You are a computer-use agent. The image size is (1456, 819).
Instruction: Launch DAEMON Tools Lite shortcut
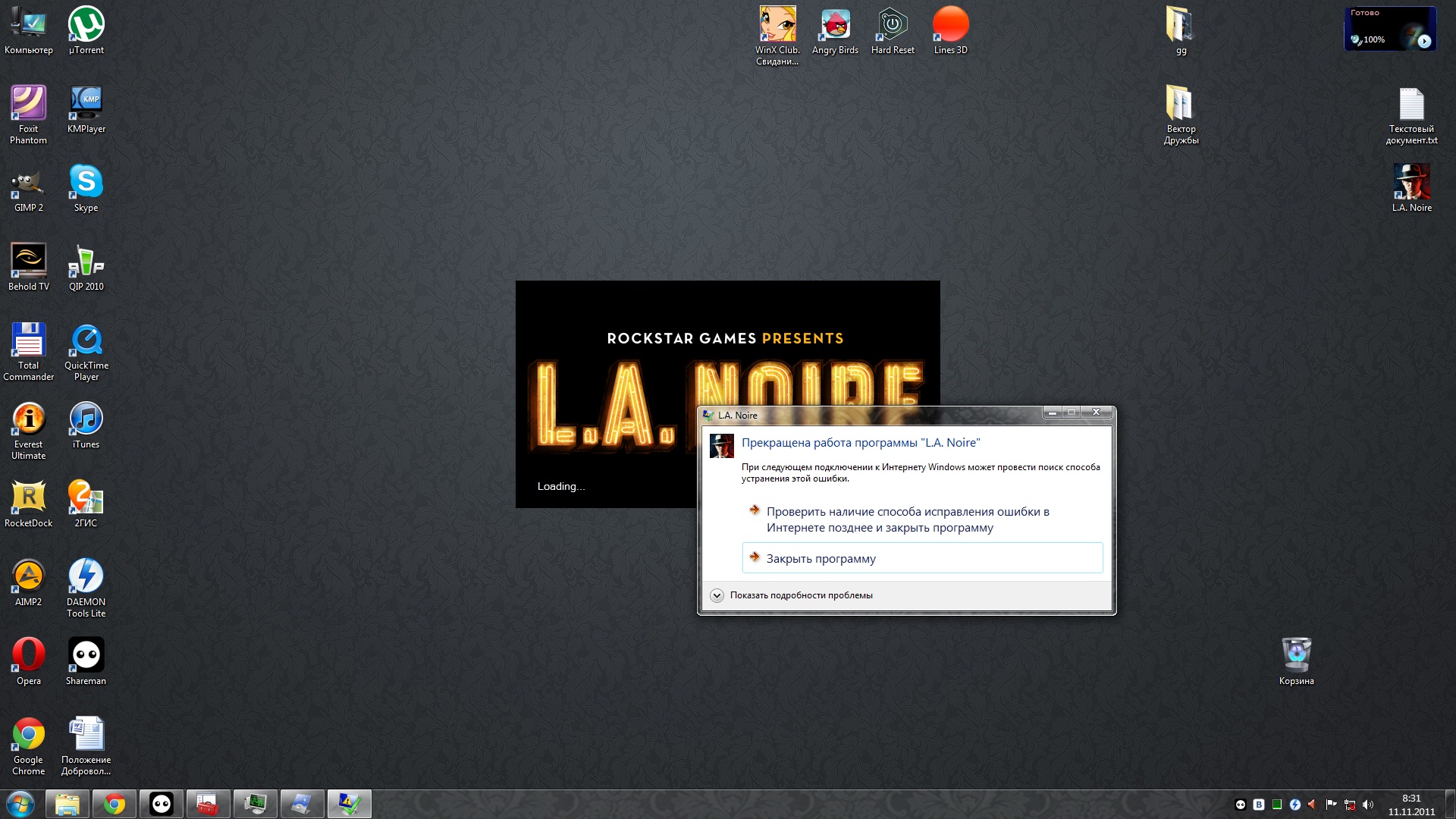(86, 588)
